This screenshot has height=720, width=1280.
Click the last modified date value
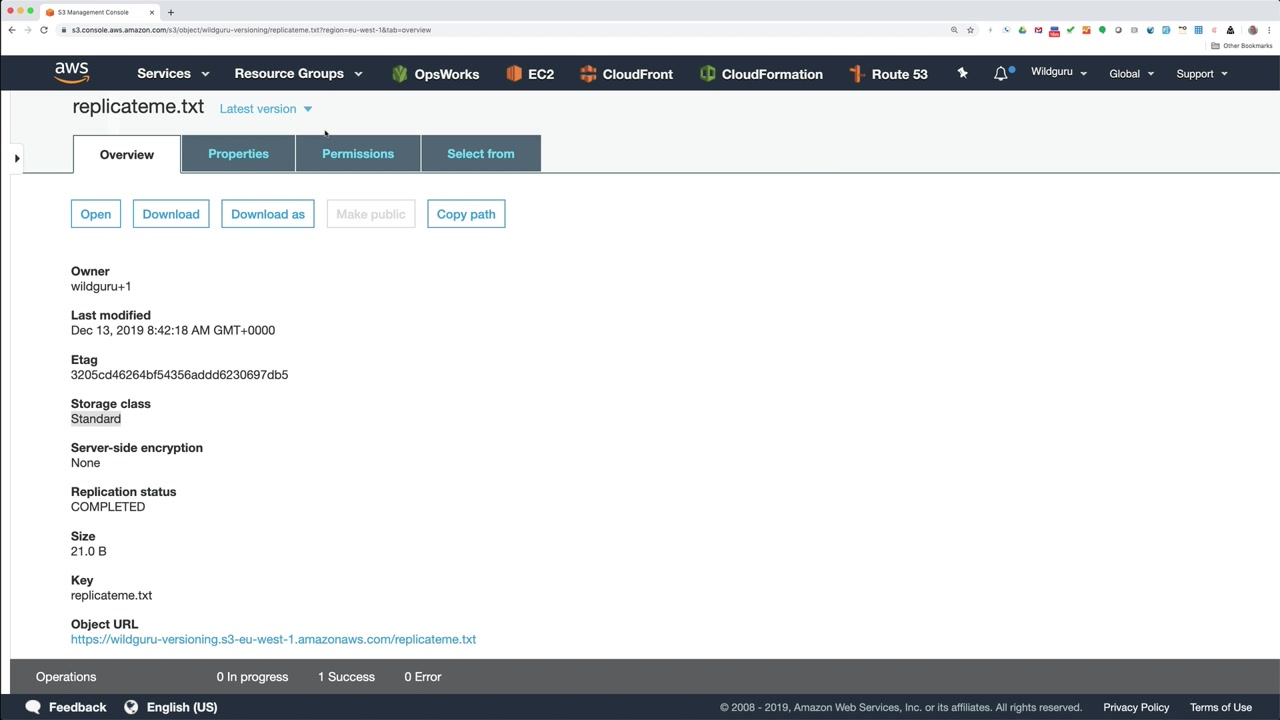[173, 330]
